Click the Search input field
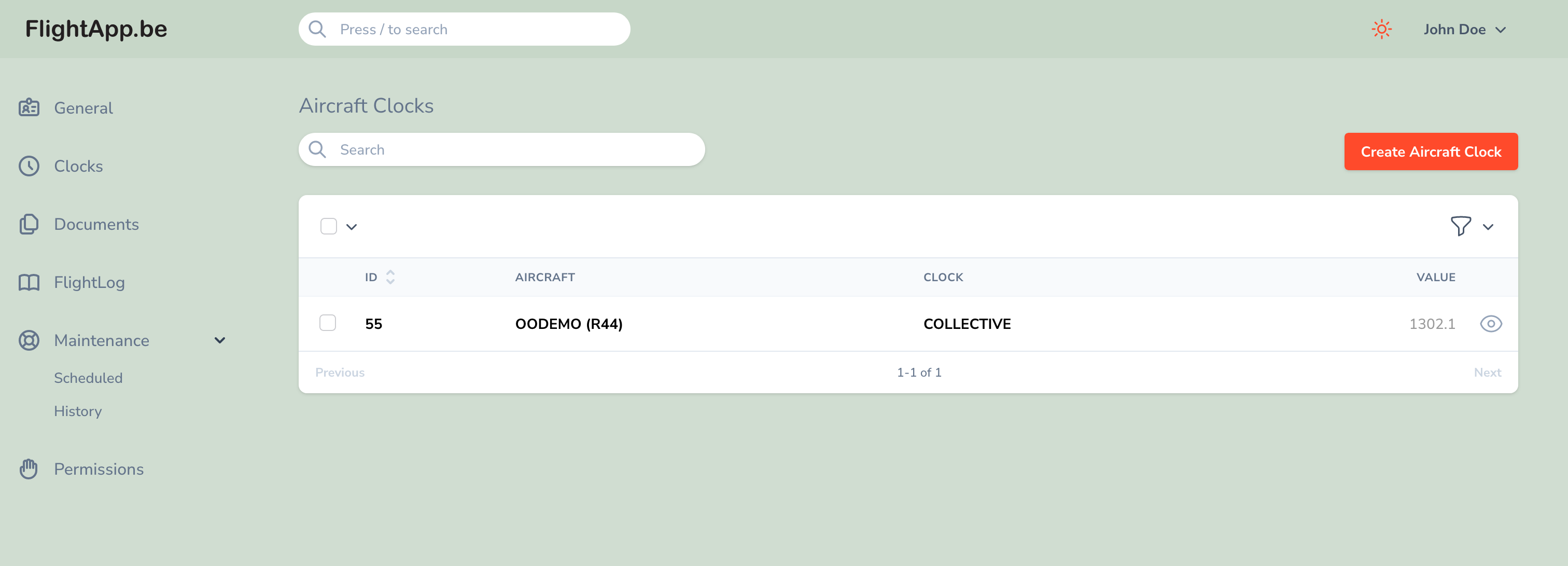1568x566 pixels. (x=502, y=150)
